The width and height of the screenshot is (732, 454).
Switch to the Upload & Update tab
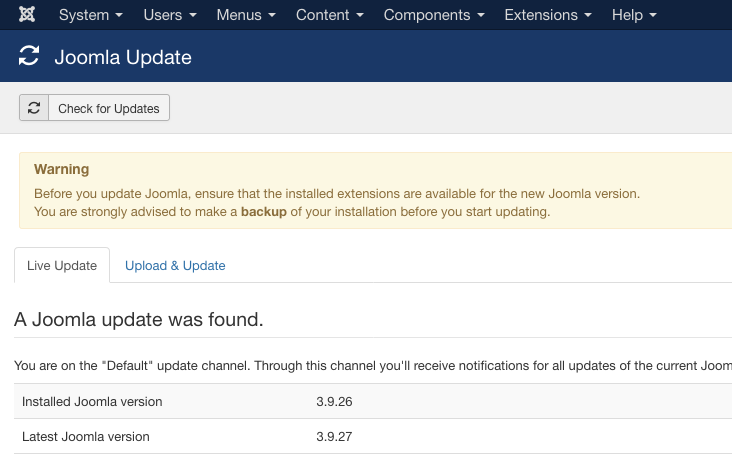pyautogui.click(x=175, y=265)
